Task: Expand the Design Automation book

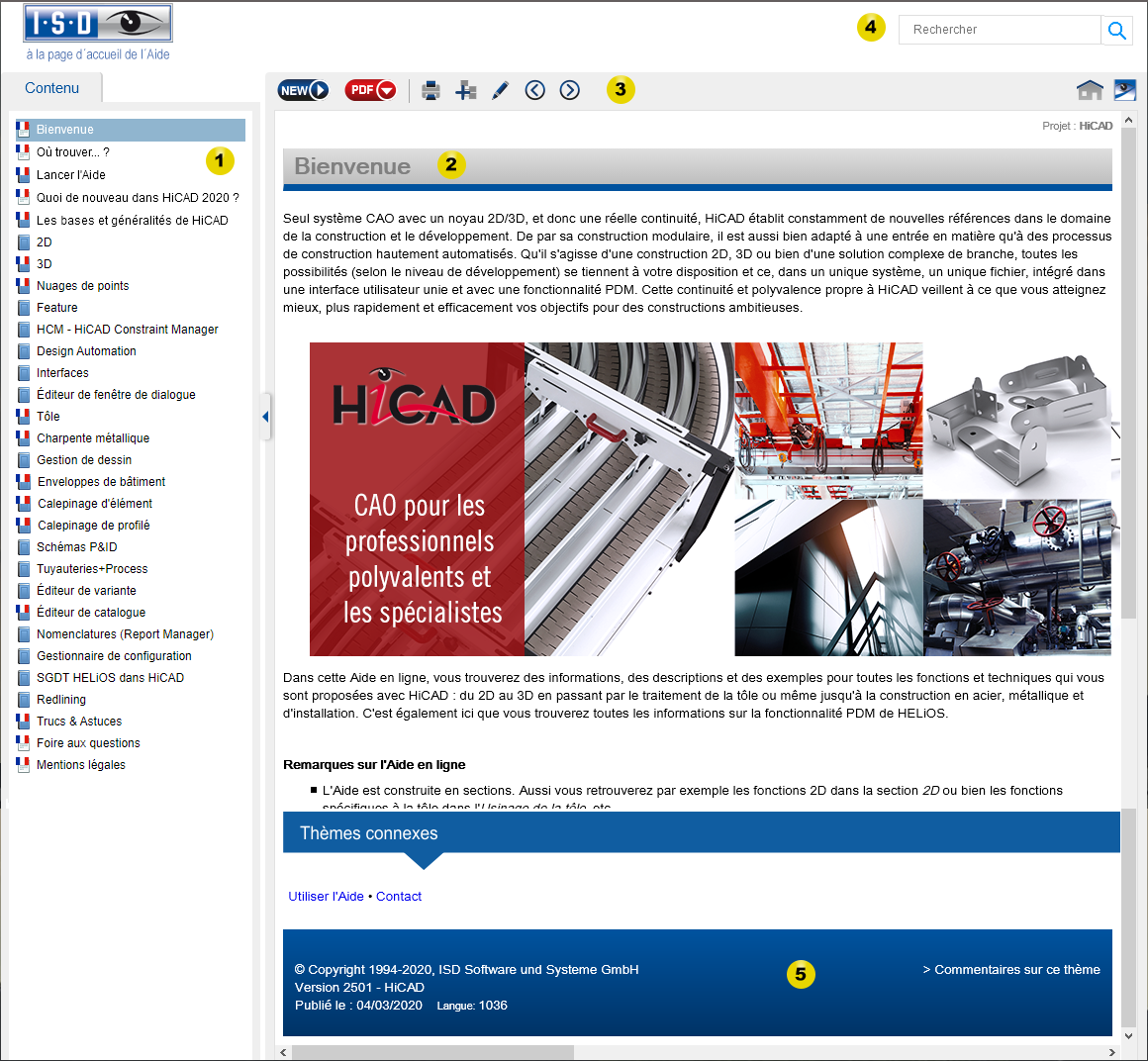Action: tap(86, 351)
